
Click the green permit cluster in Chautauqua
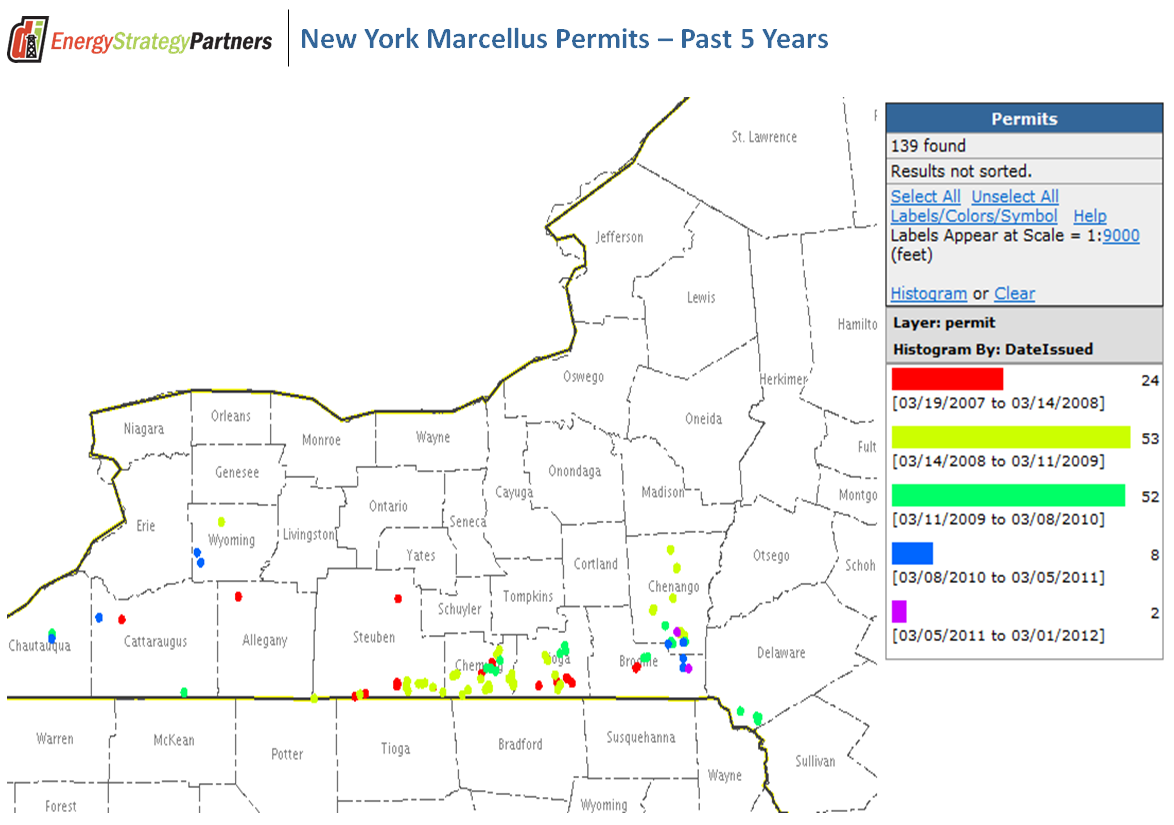pos(50,633)
